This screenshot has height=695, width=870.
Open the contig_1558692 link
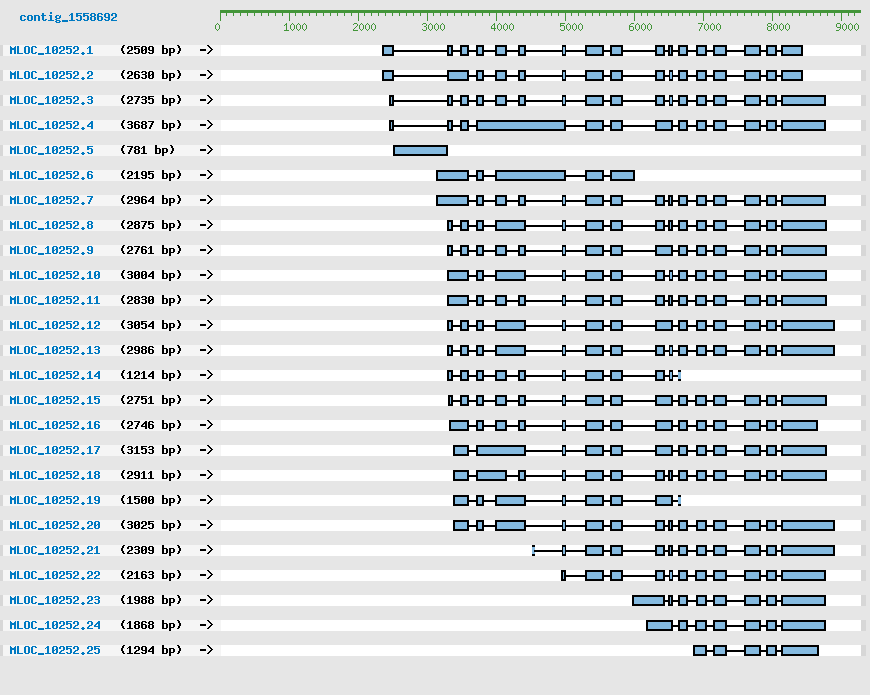68,17
